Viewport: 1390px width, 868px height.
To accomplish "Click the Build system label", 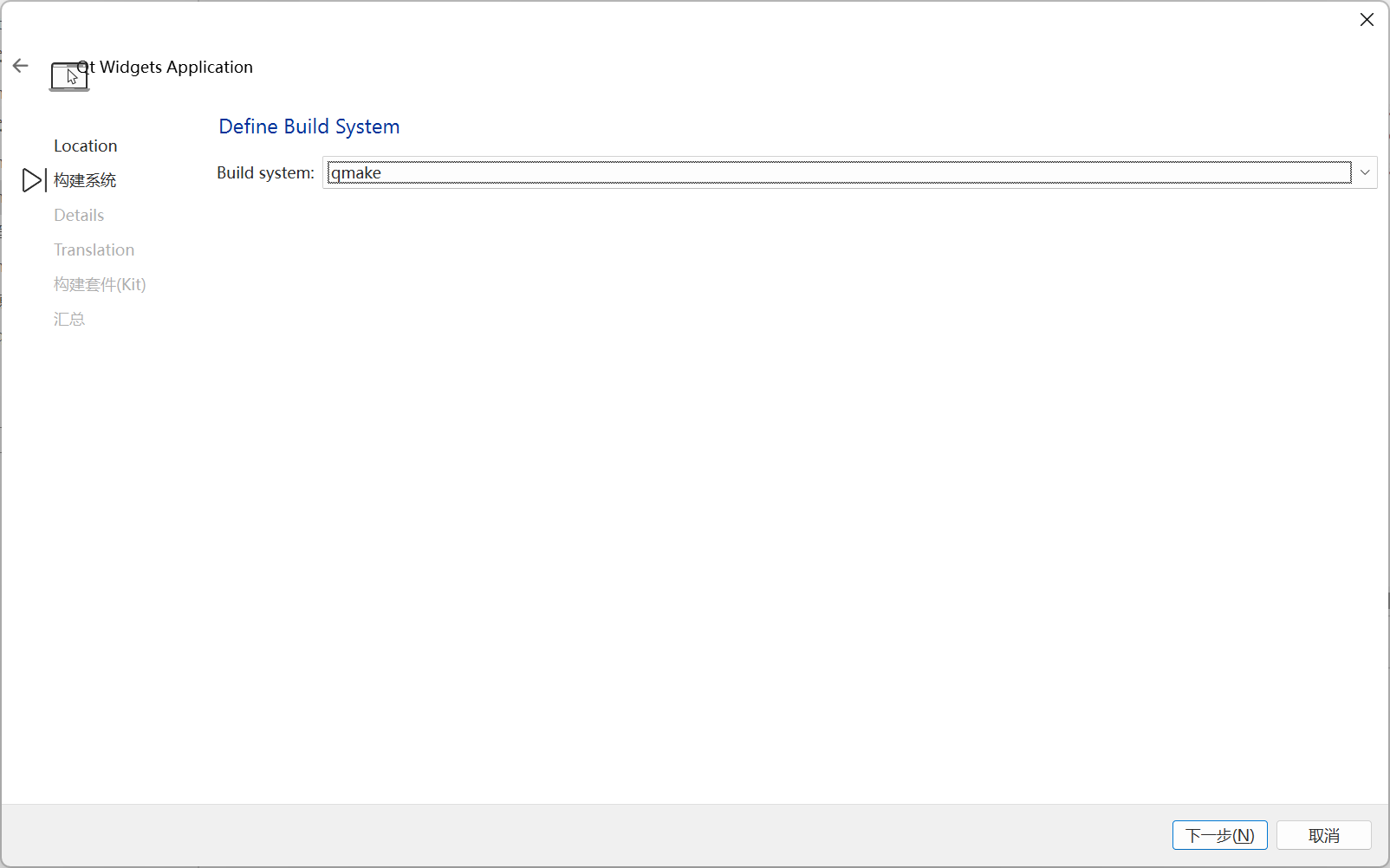I will (265, 172).
